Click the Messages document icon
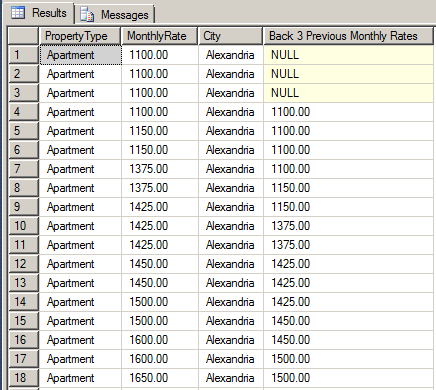The width and height of the screenshot is (436, 390). (x=87, y=15)
